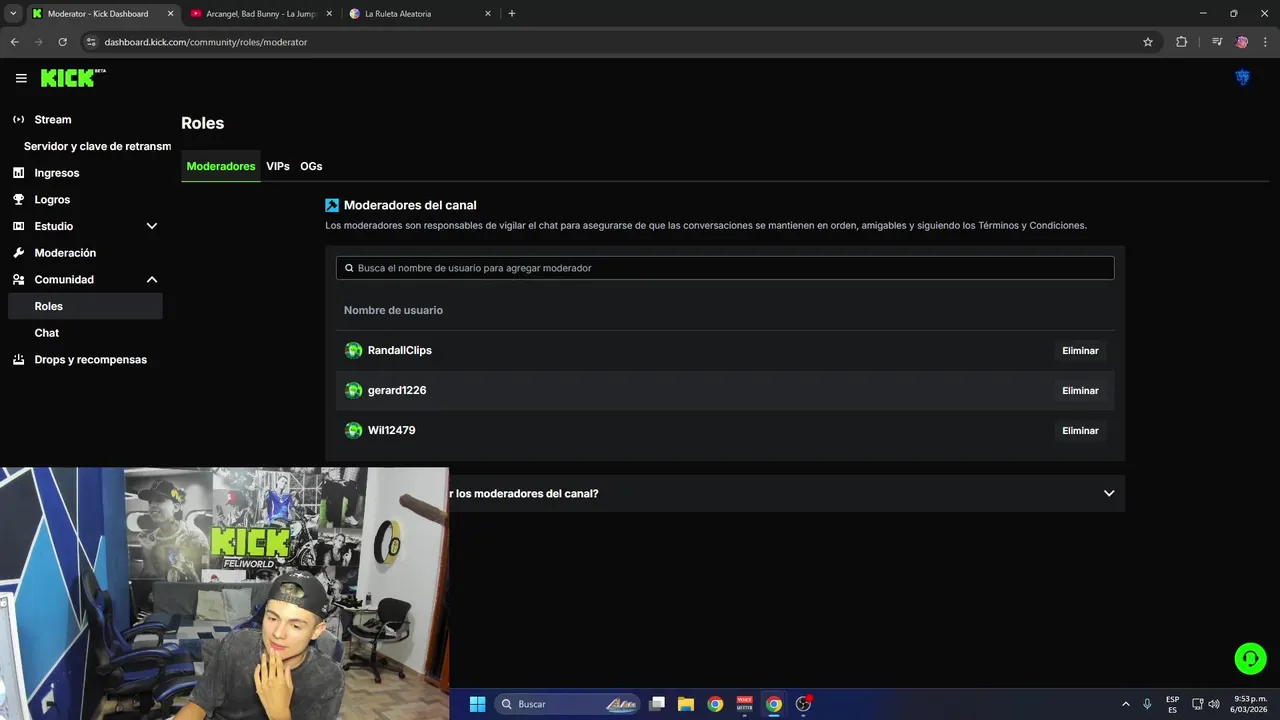The height and width of the screenshot is (720, 1280).
Task: Expand the Estudio sidebar section
Action: click(x=152, y=226)
